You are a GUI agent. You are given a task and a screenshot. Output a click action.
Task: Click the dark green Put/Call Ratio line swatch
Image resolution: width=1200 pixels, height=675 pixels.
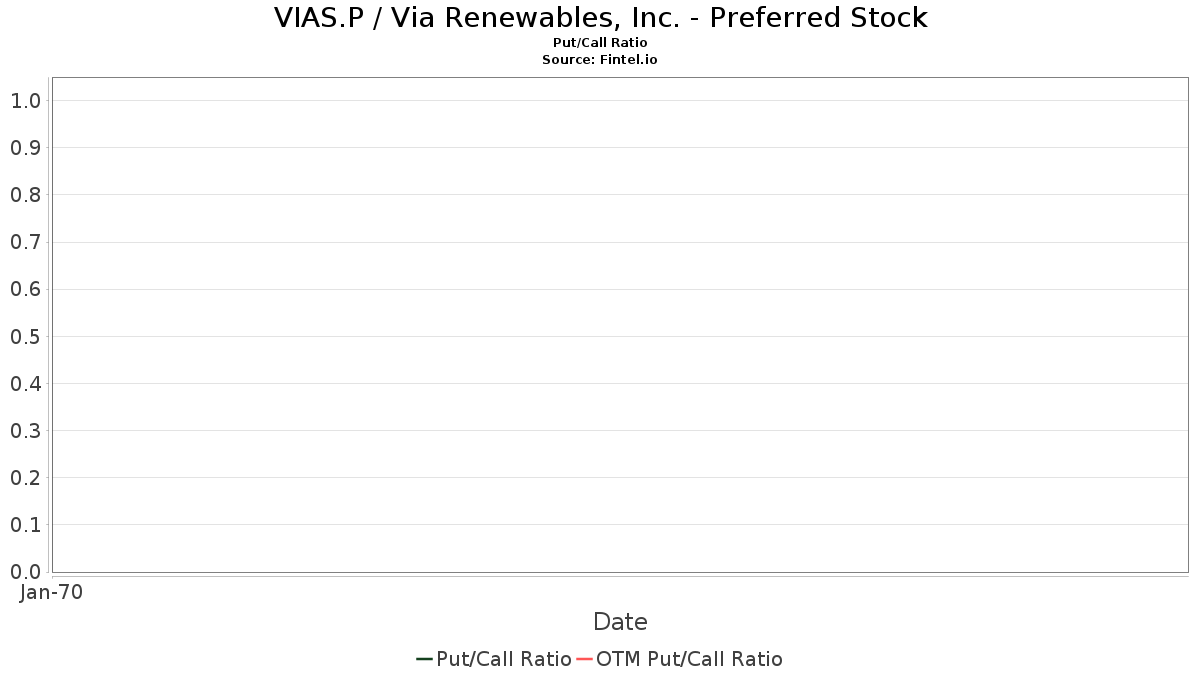424,659
